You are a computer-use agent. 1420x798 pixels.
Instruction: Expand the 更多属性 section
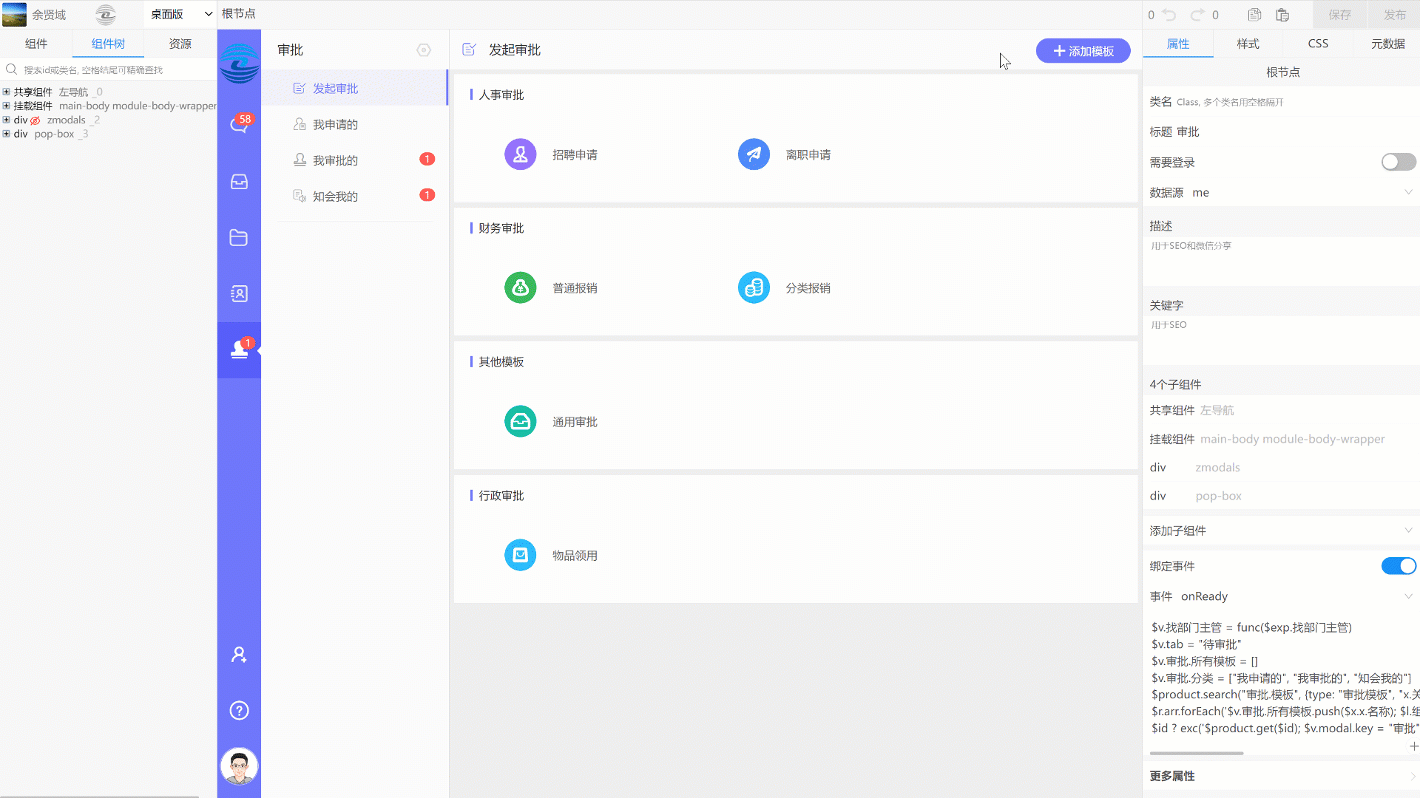click(1281, 776)
